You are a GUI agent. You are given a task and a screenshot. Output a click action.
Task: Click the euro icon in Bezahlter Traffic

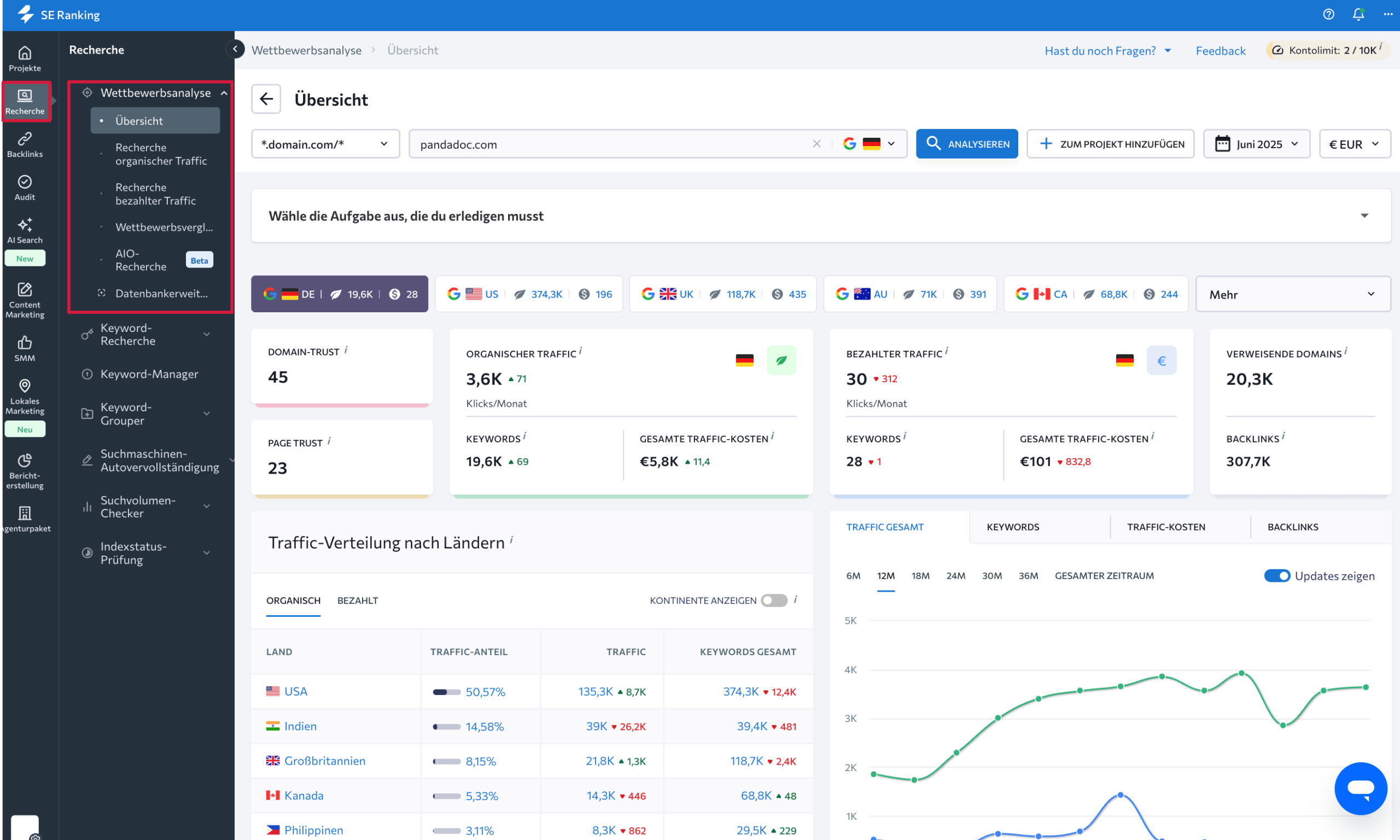(1160, 360)
